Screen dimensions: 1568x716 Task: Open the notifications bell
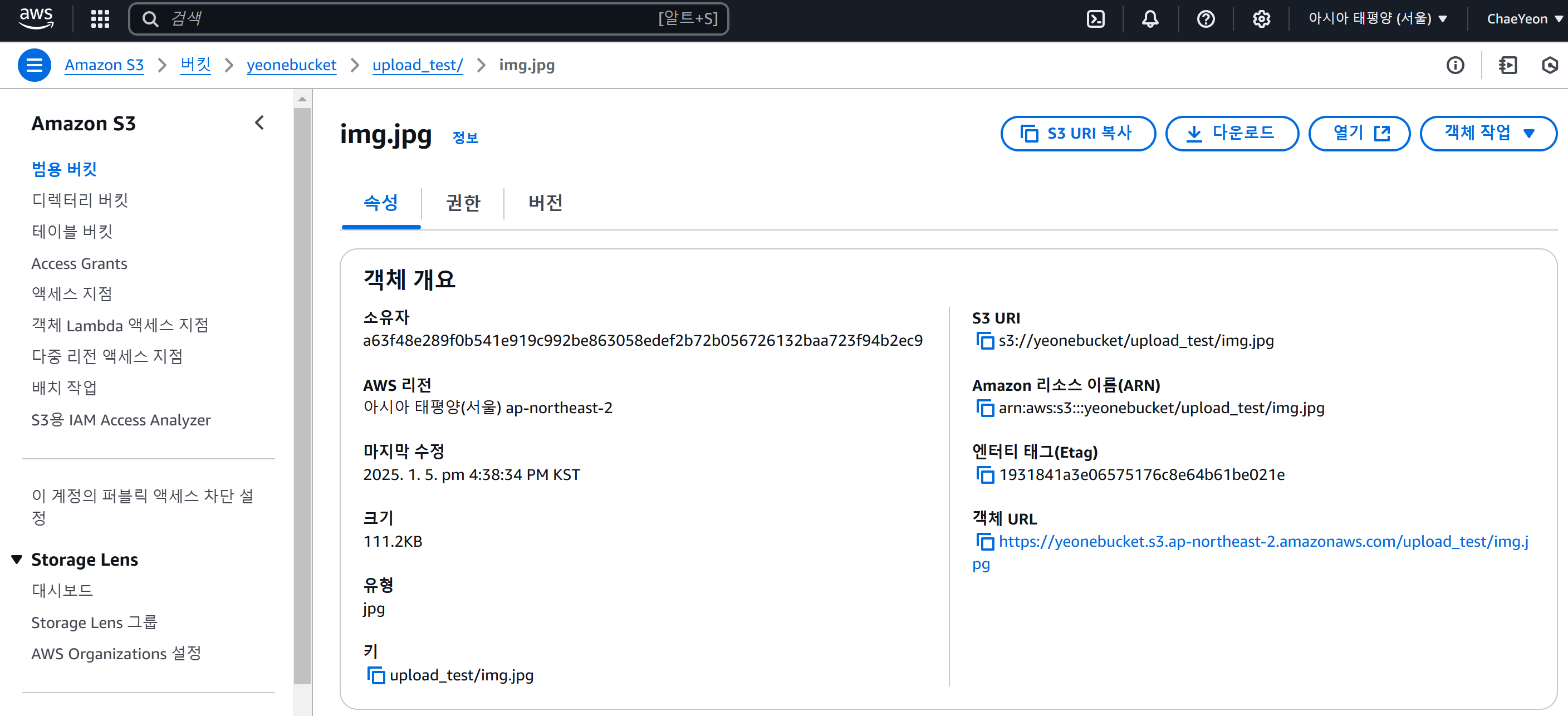(1150, 19)
